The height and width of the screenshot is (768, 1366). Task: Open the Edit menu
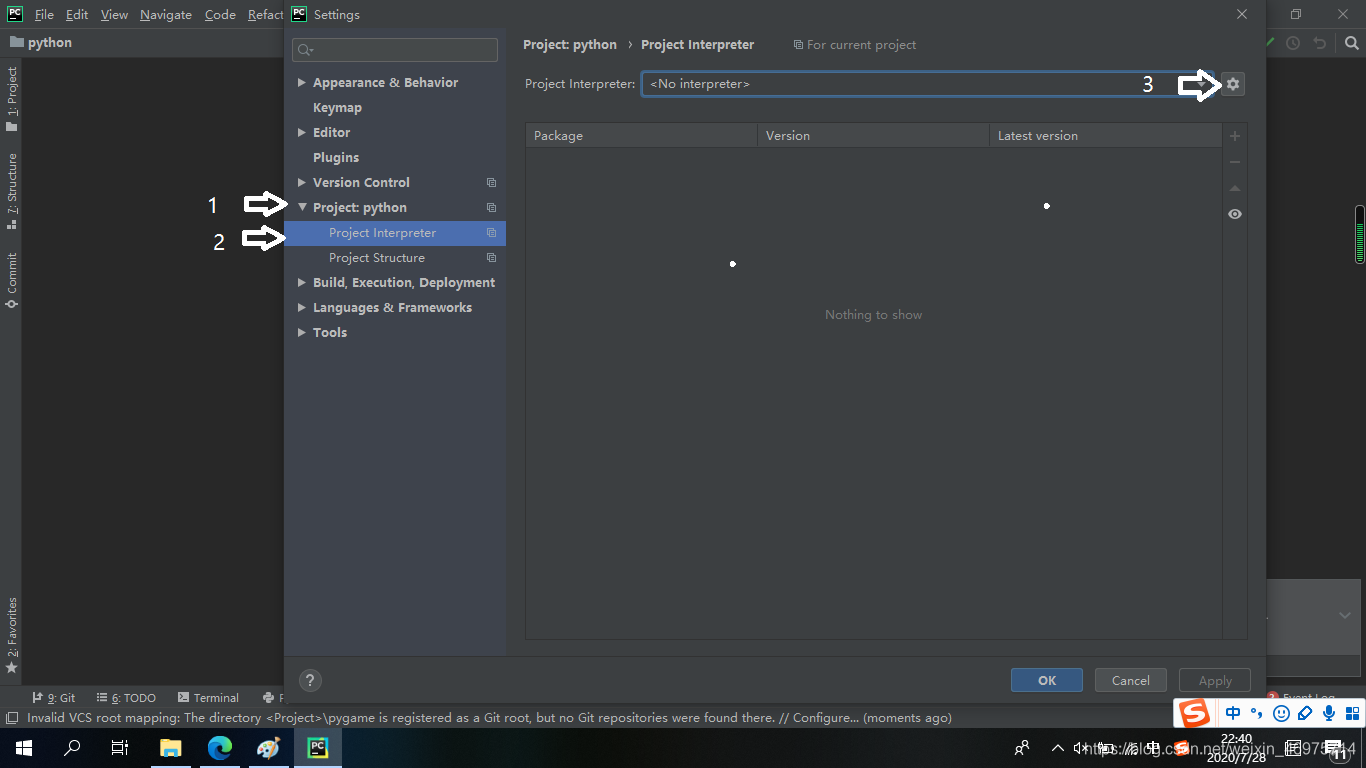point(77,15)
